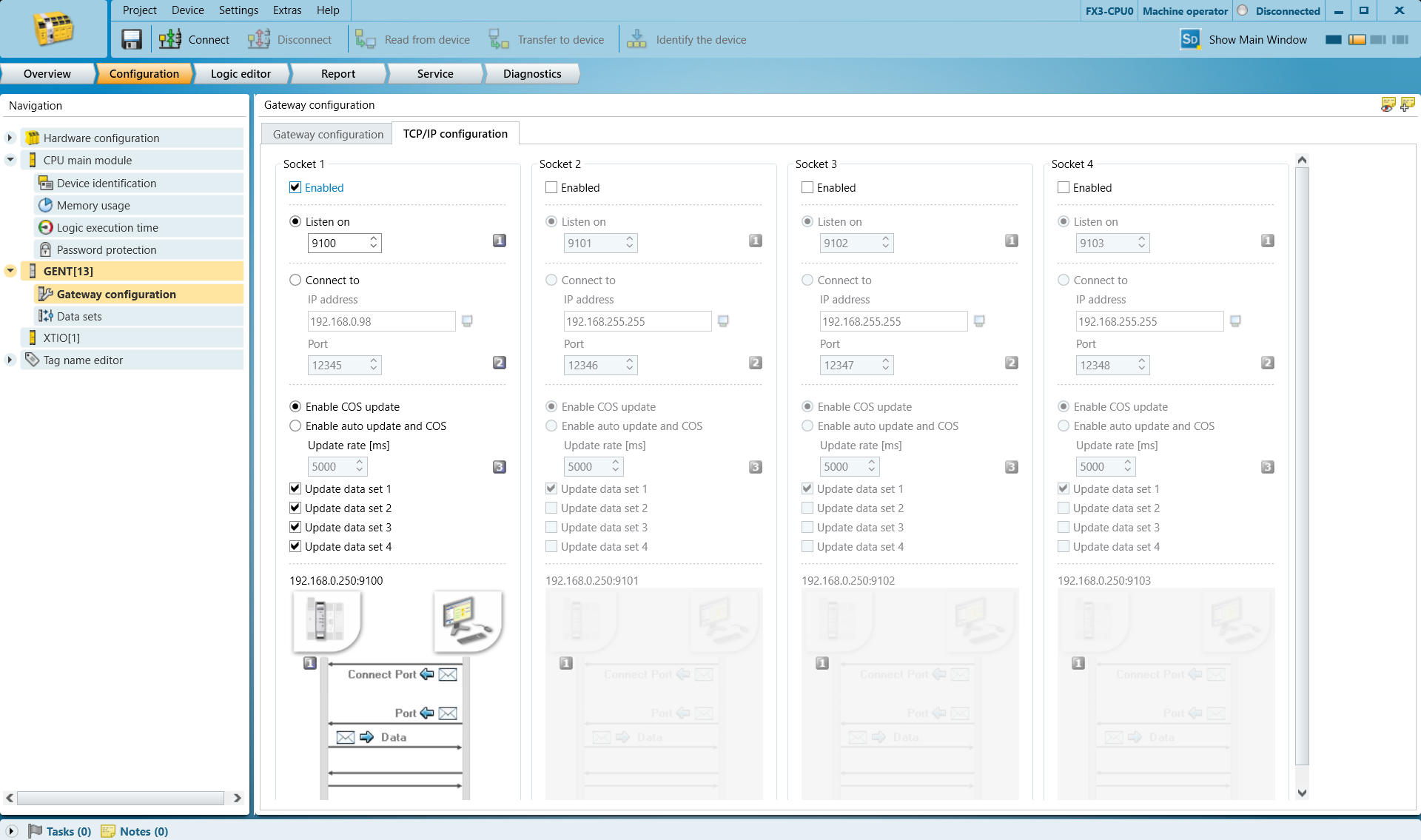Click computer icon next to 192.168.0.98

pos(467,320)
